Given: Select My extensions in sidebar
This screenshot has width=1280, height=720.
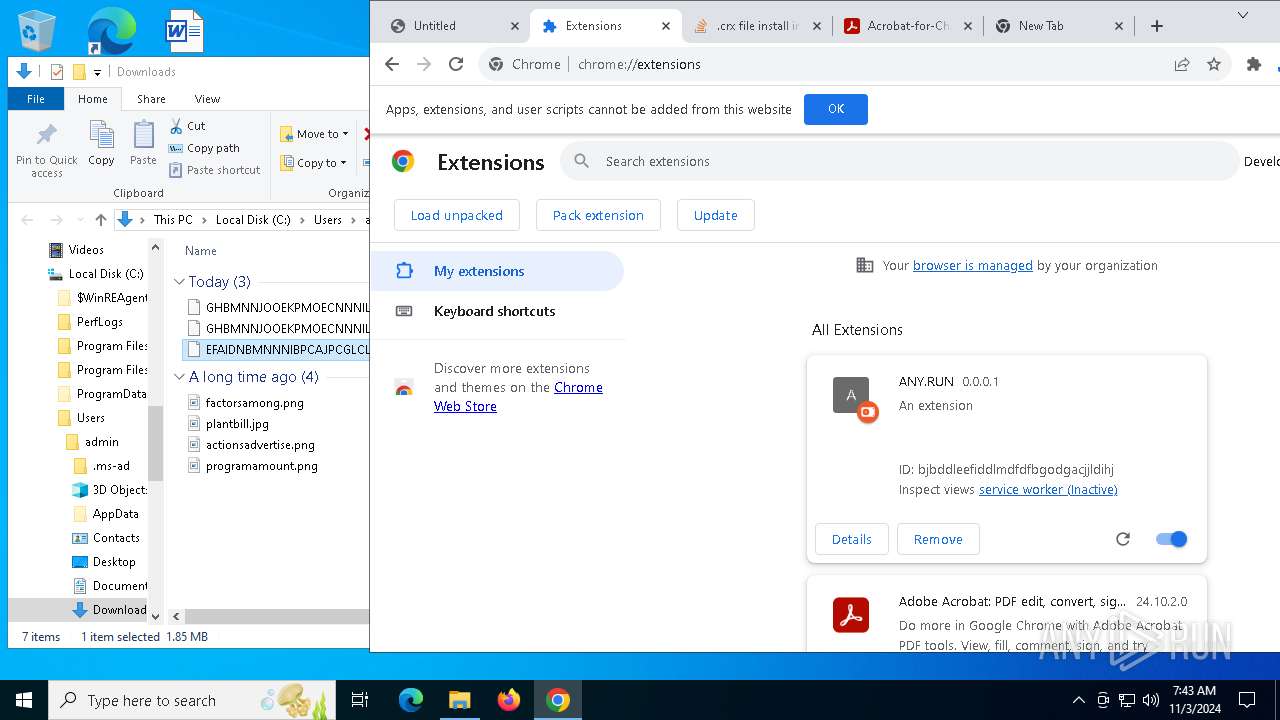Looking at the screenshot, I should pos(497,271).
